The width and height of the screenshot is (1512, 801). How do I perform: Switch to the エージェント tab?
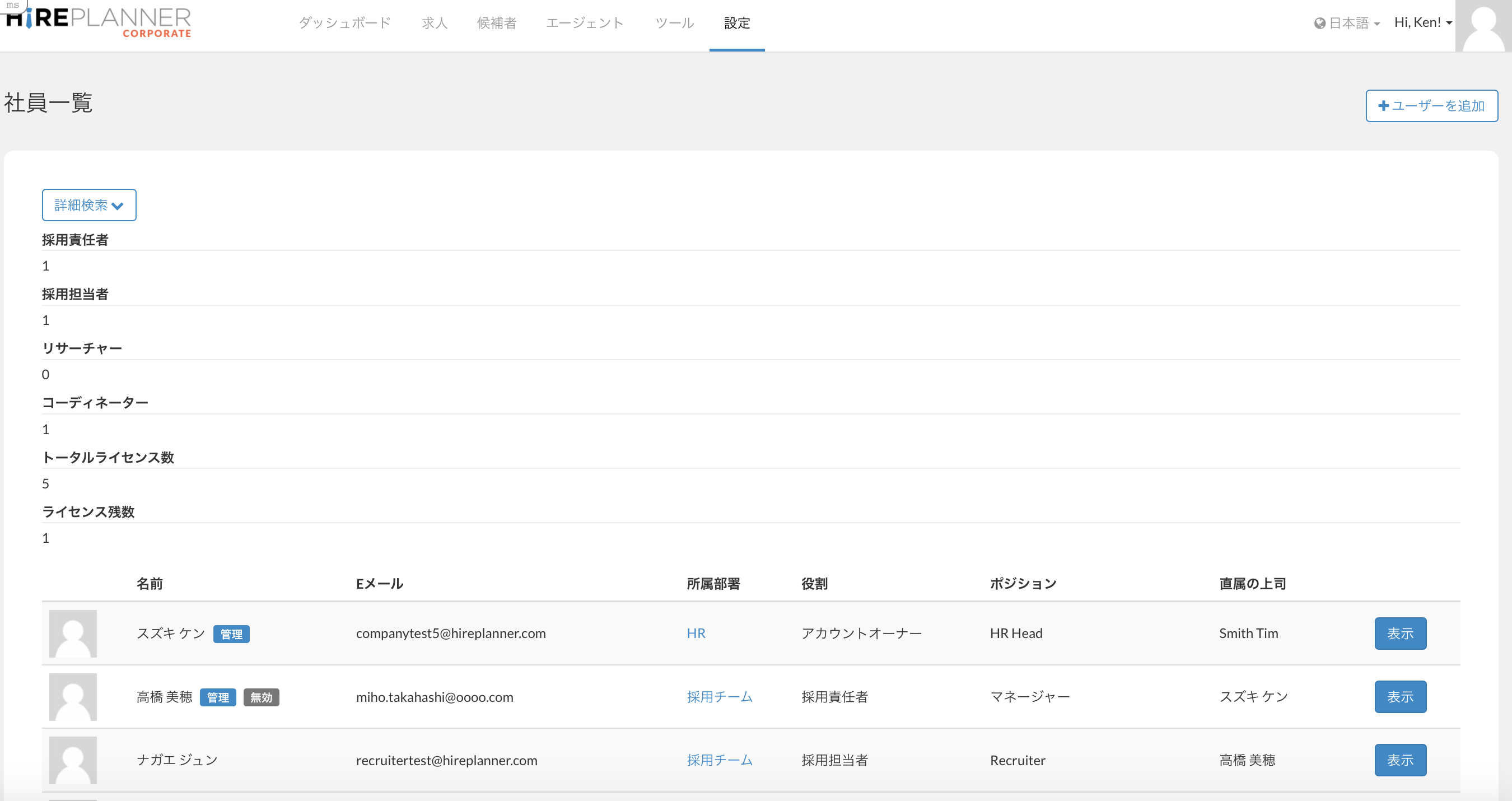tap(585, 23)
